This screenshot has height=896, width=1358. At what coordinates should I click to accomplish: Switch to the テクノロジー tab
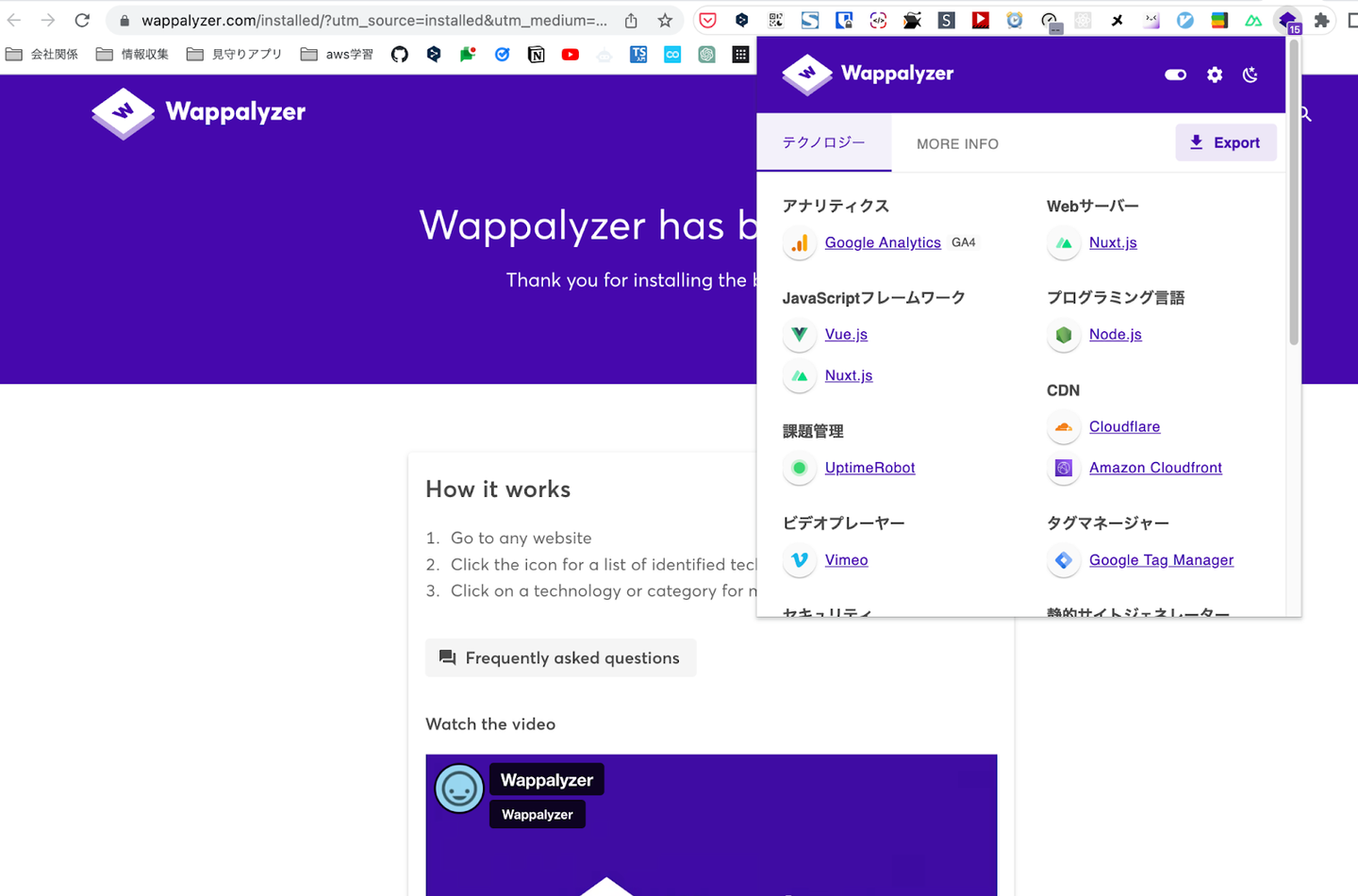tap(823, 142)
